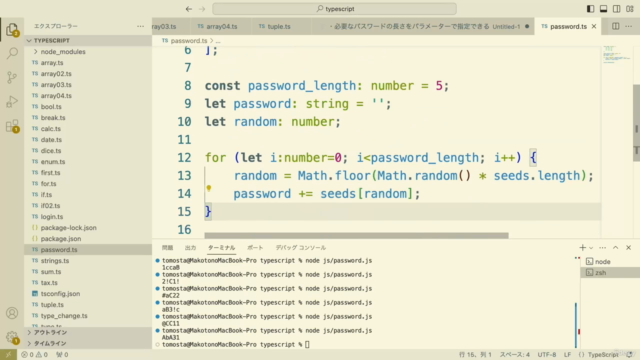
Task: Click the errors and warnings status indicator
Action: (35, 355)
